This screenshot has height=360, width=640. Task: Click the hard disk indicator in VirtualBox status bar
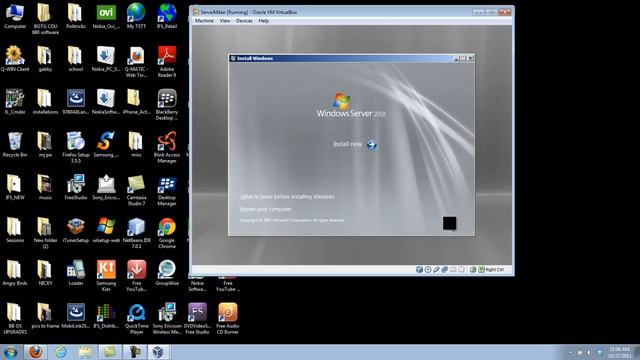tap(419, 269)
